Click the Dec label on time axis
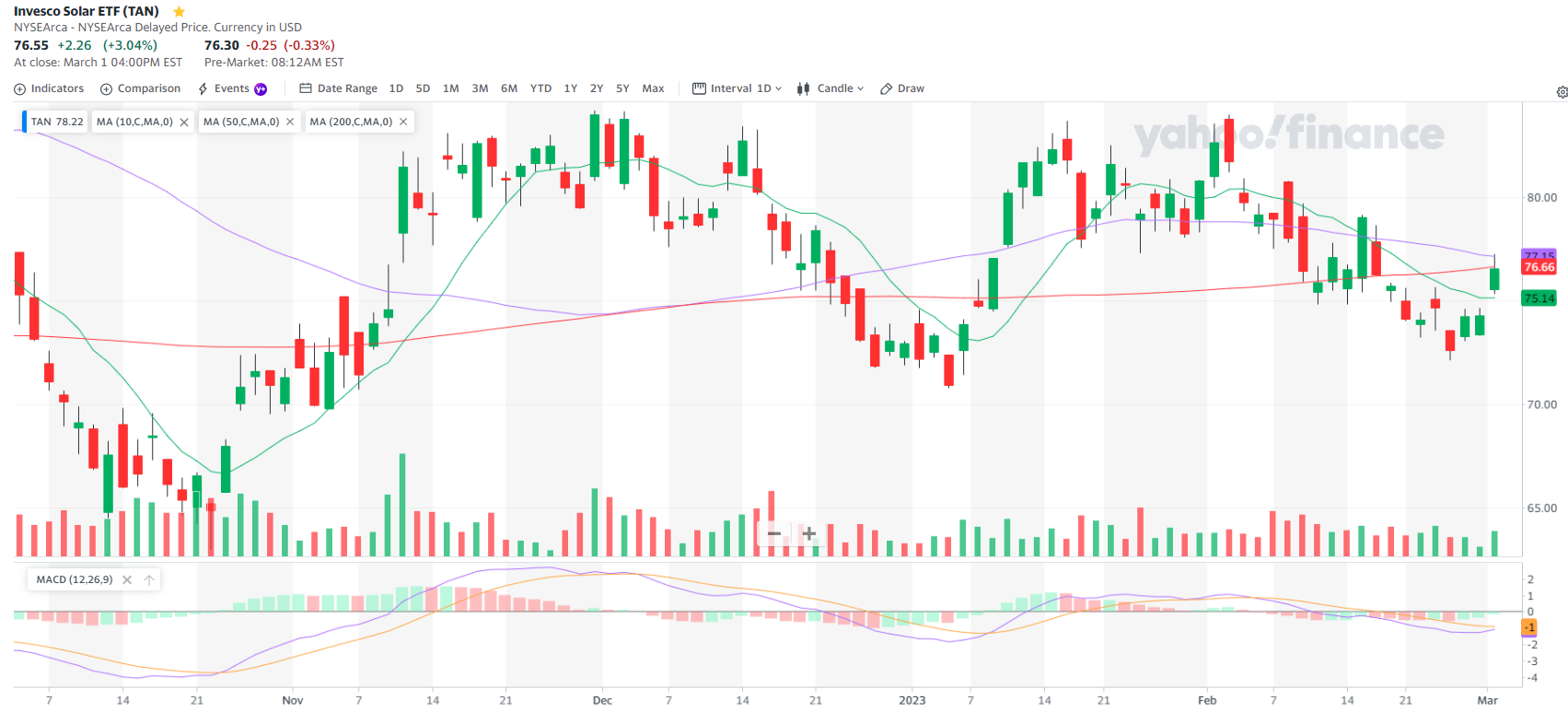The image size is (1568, 724). click(x=602, y=700)
